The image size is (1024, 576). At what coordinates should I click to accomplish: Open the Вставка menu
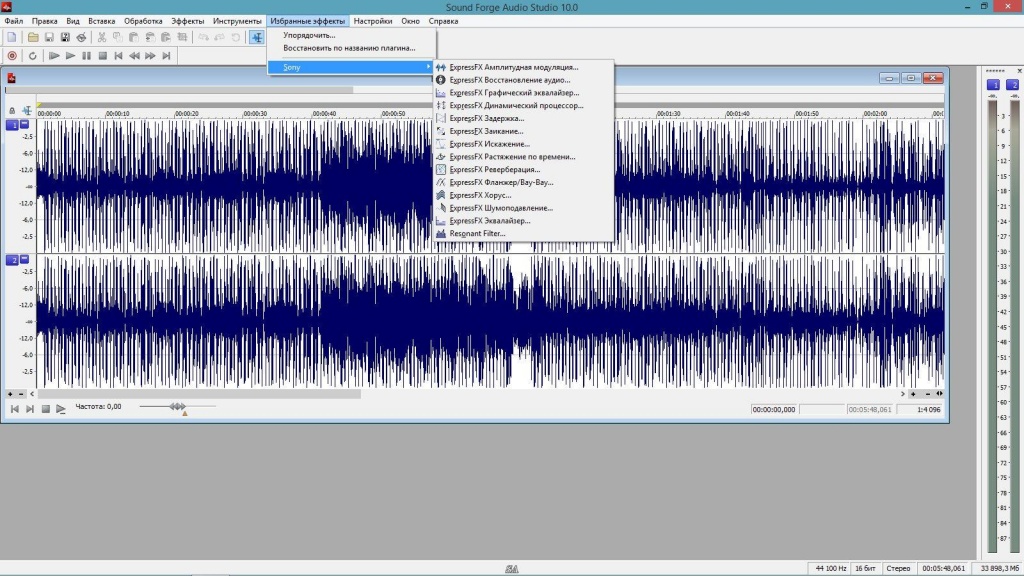pyautogui.click(x=101, y=21)
